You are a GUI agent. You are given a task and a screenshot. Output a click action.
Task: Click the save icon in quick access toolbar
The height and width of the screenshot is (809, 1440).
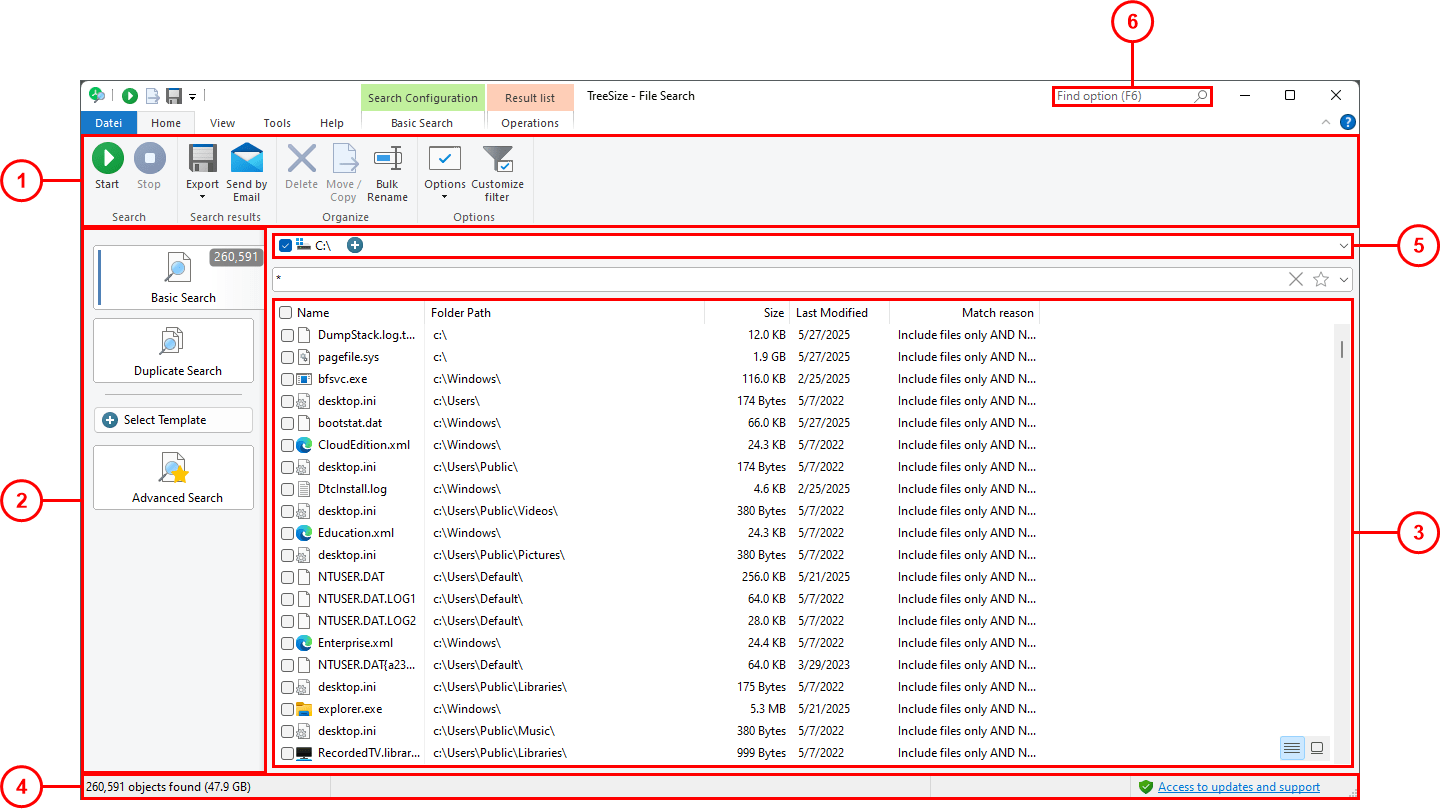(x=174, y=96)
